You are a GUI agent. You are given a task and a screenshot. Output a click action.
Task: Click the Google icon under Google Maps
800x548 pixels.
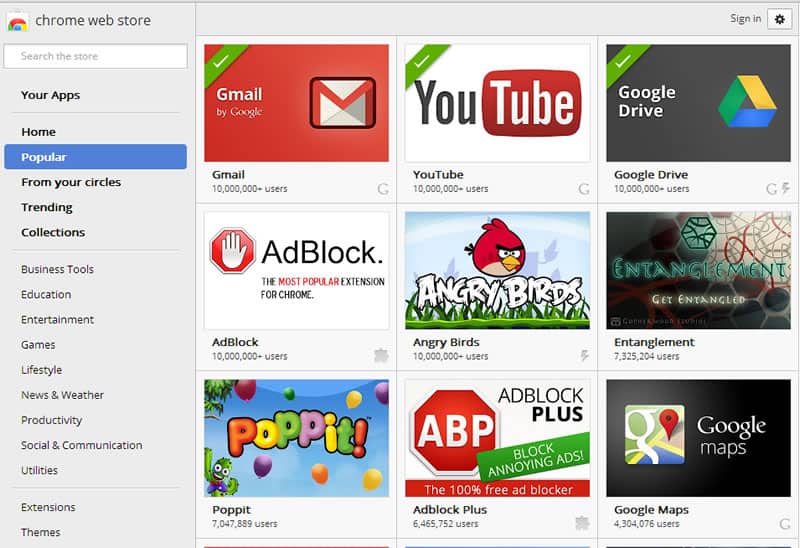coord(784,523)
